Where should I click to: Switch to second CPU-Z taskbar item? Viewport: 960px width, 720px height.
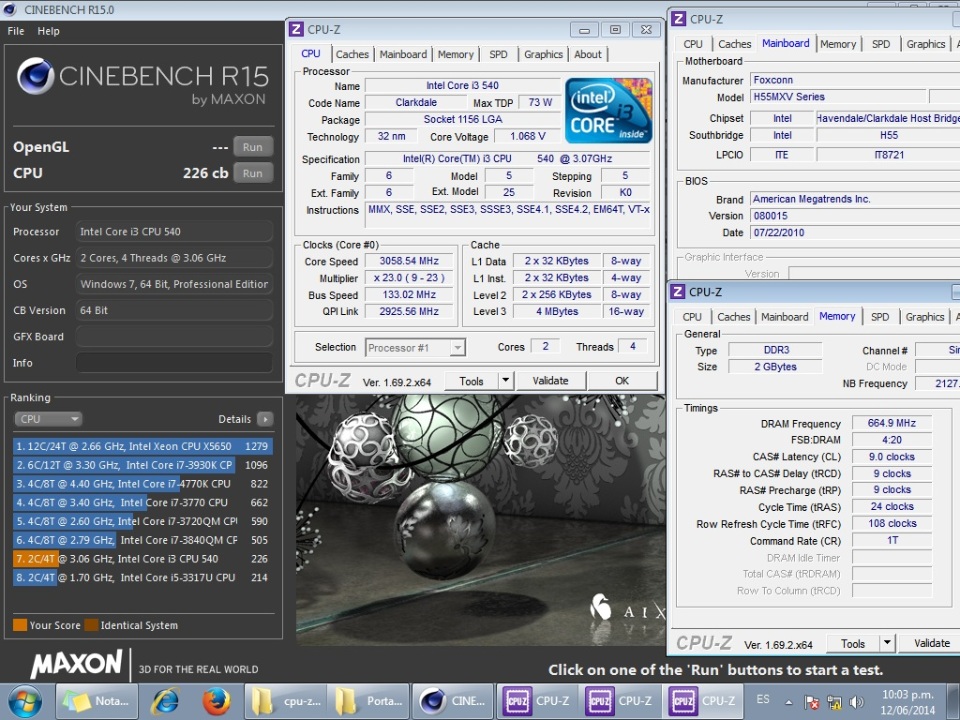(619, 702)
